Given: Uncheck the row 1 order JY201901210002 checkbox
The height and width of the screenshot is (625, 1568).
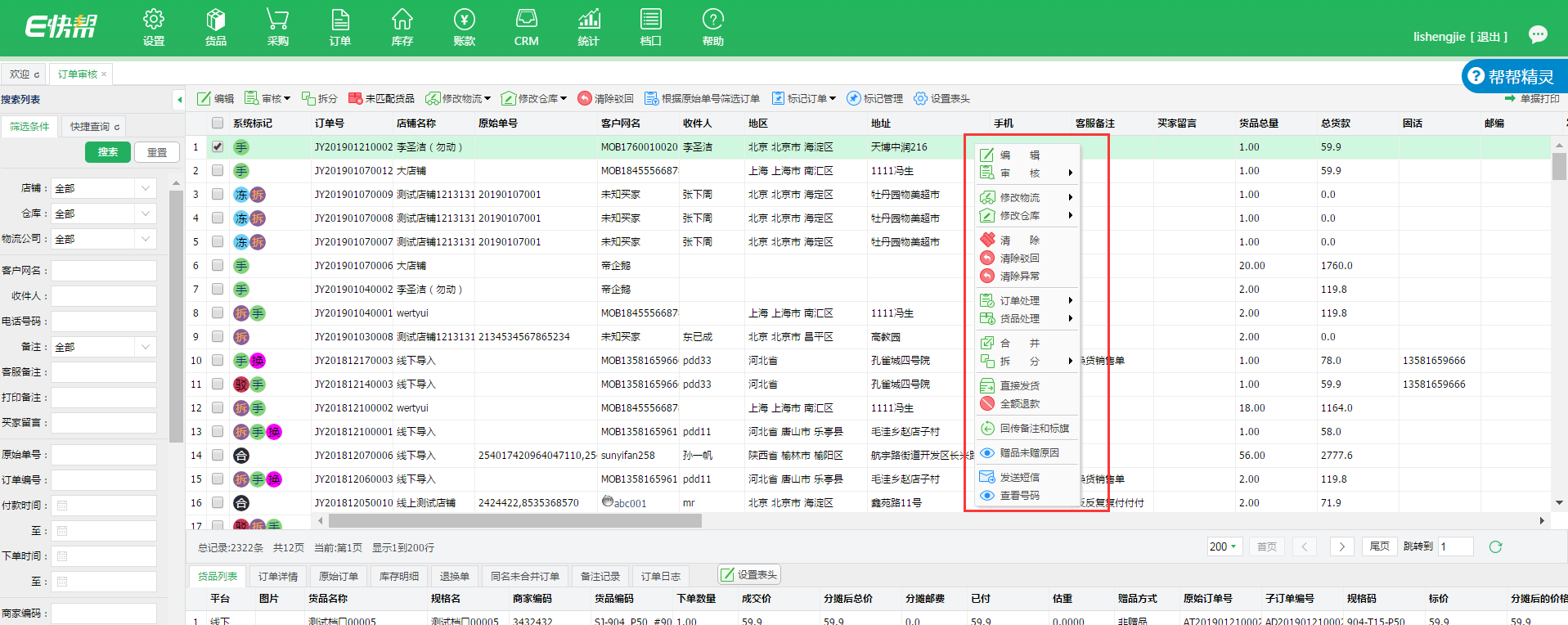Looking at the screenshot, I should click(218, 146).
